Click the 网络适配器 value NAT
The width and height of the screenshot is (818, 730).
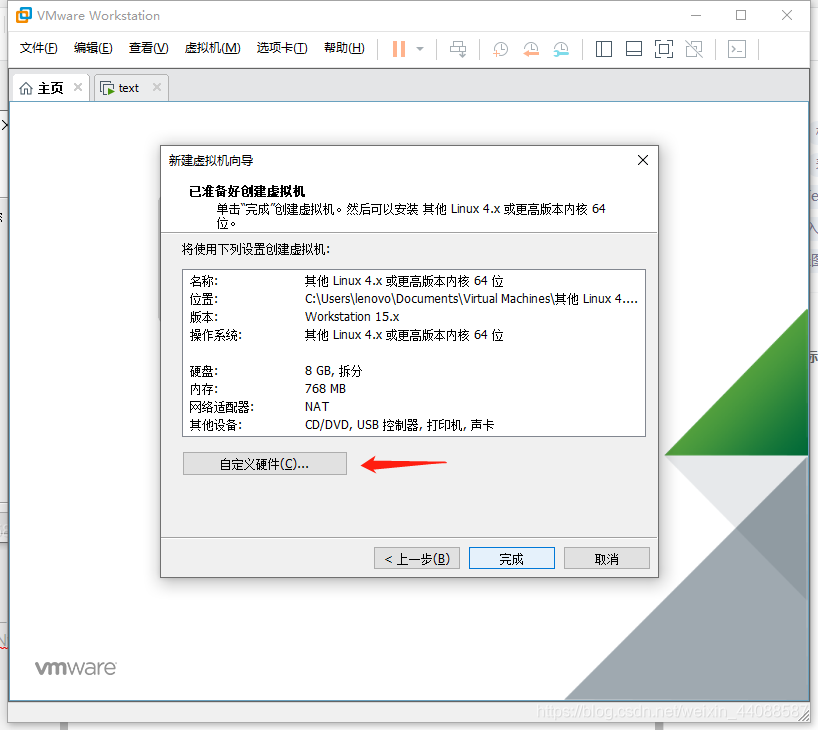click(x=317, y=406)
